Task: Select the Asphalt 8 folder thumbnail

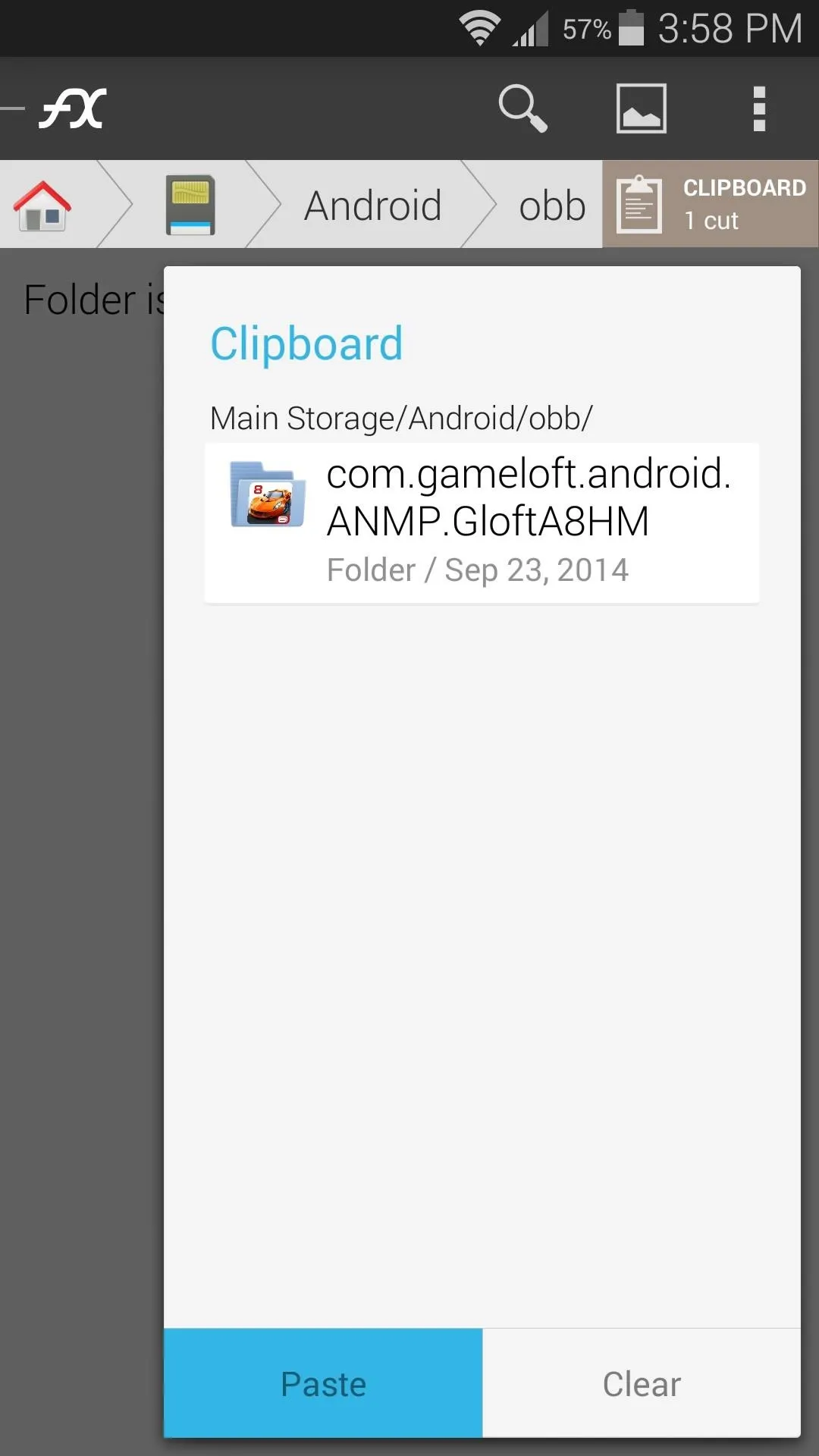Action: click(268, 494)
